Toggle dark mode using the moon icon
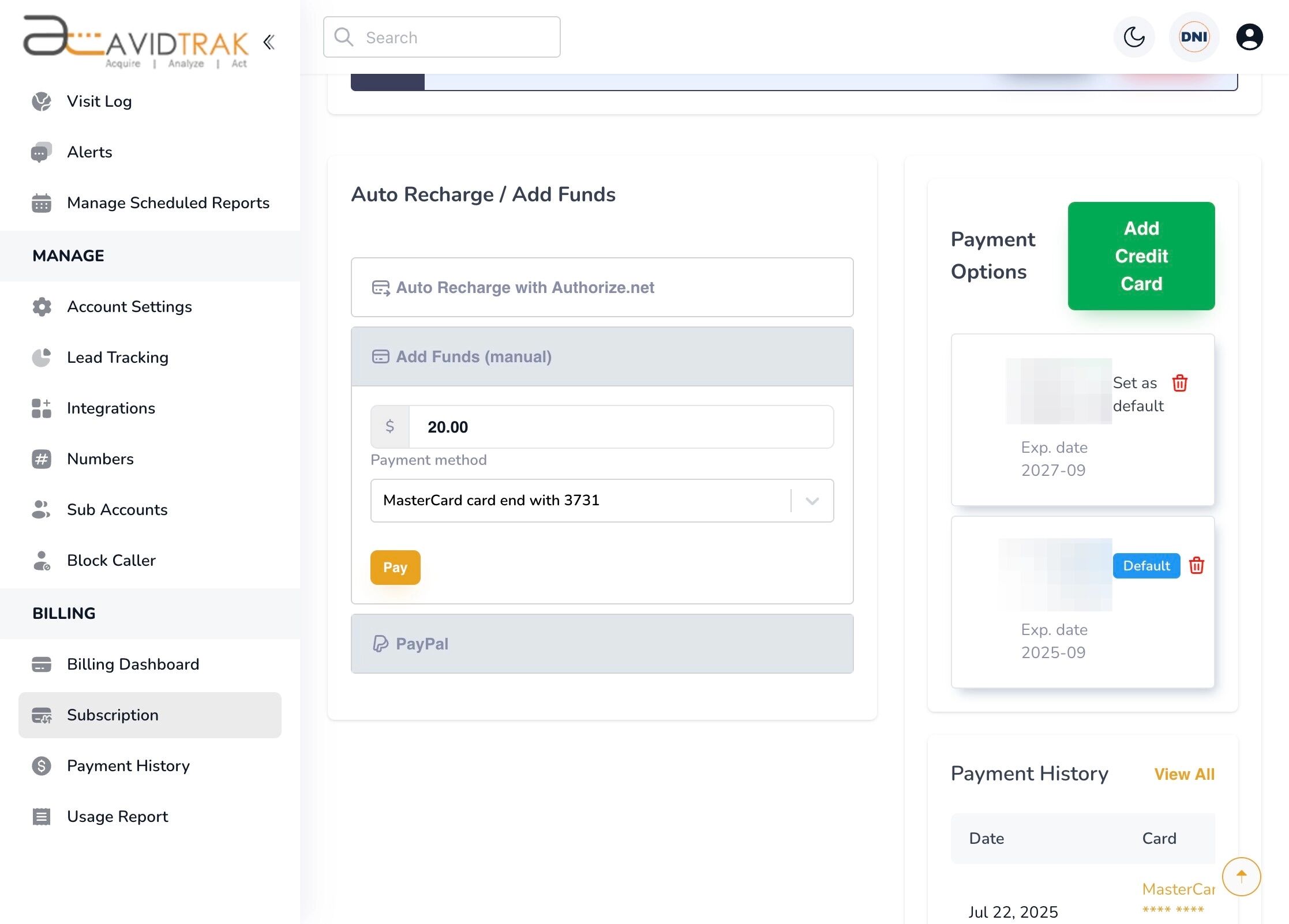 pyautogui.click(x=1134, y=37)
